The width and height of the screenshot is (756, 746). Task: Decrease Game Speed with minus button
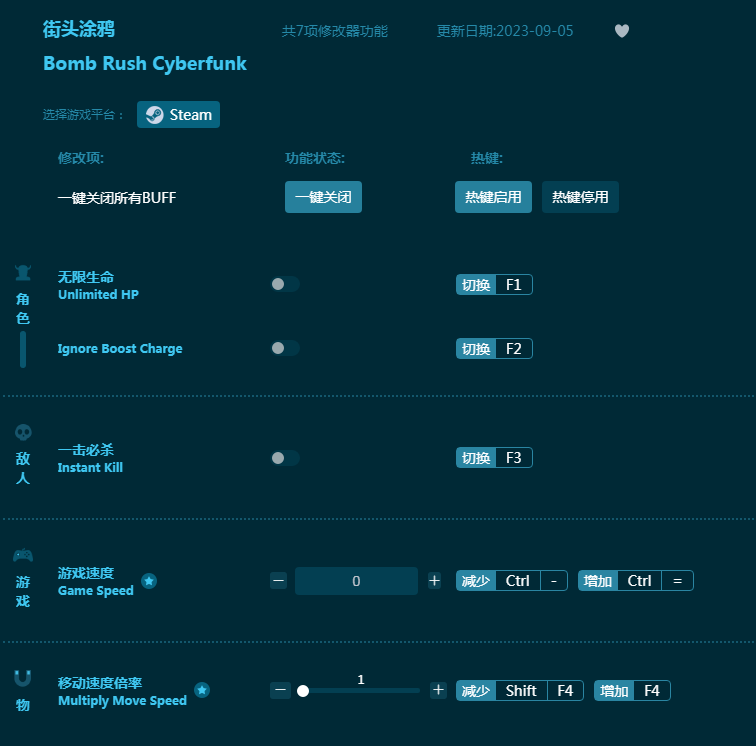[279, 581]
